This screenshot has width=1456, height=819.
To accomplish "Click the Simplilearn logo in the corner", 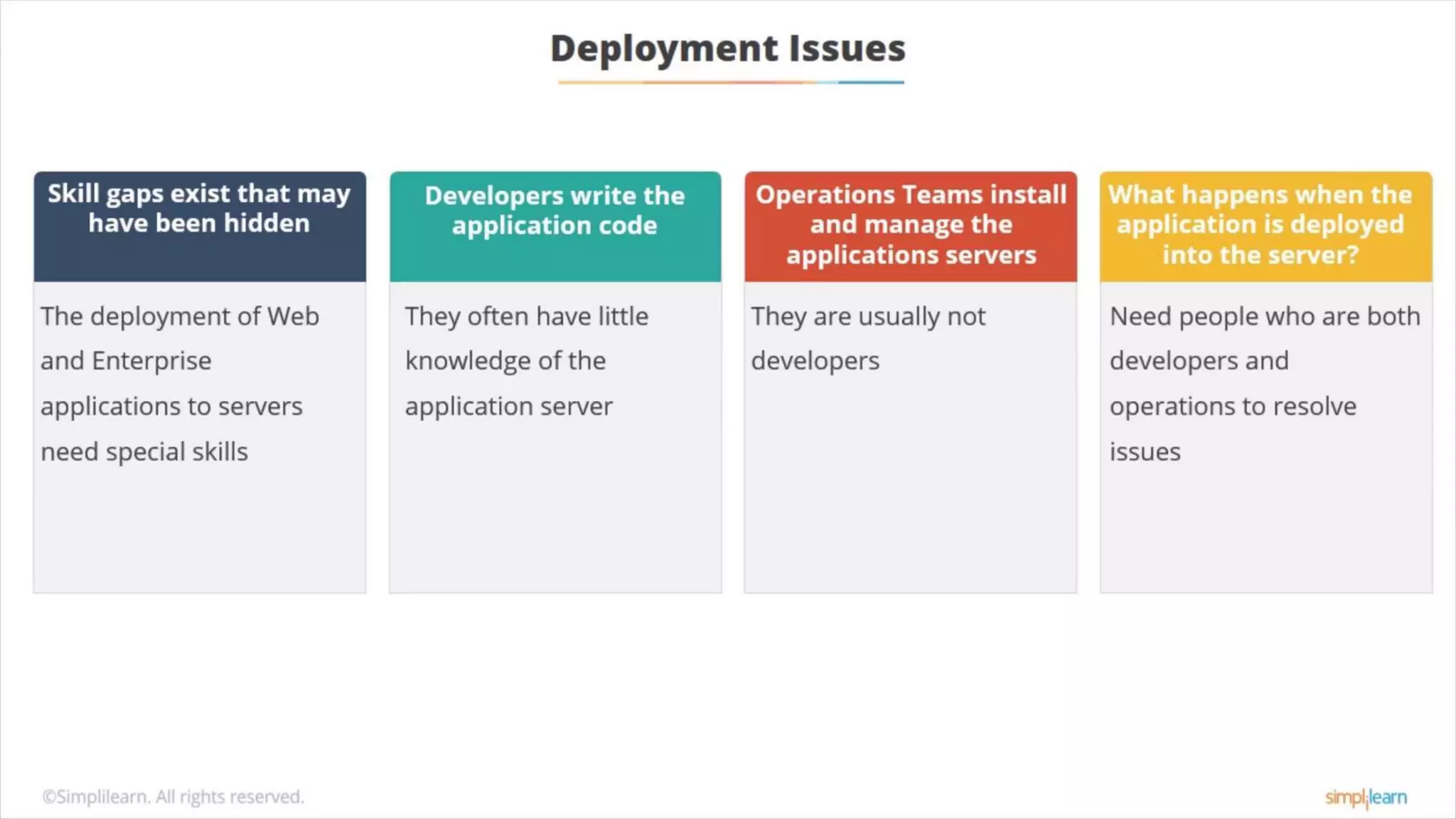I will pos(1365,797).
